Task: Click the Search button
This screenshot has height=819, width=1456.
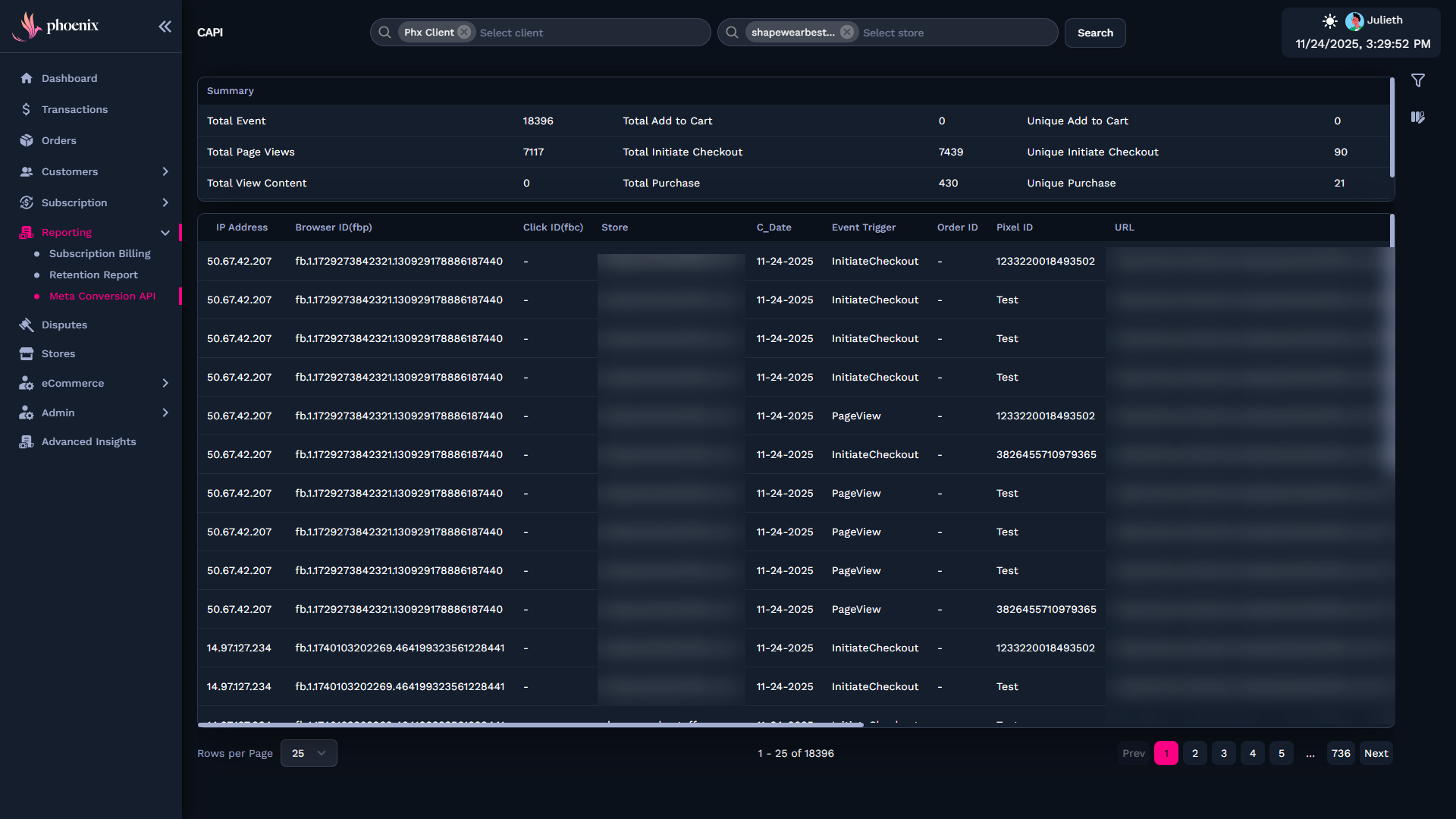Action: point(1094,33)
